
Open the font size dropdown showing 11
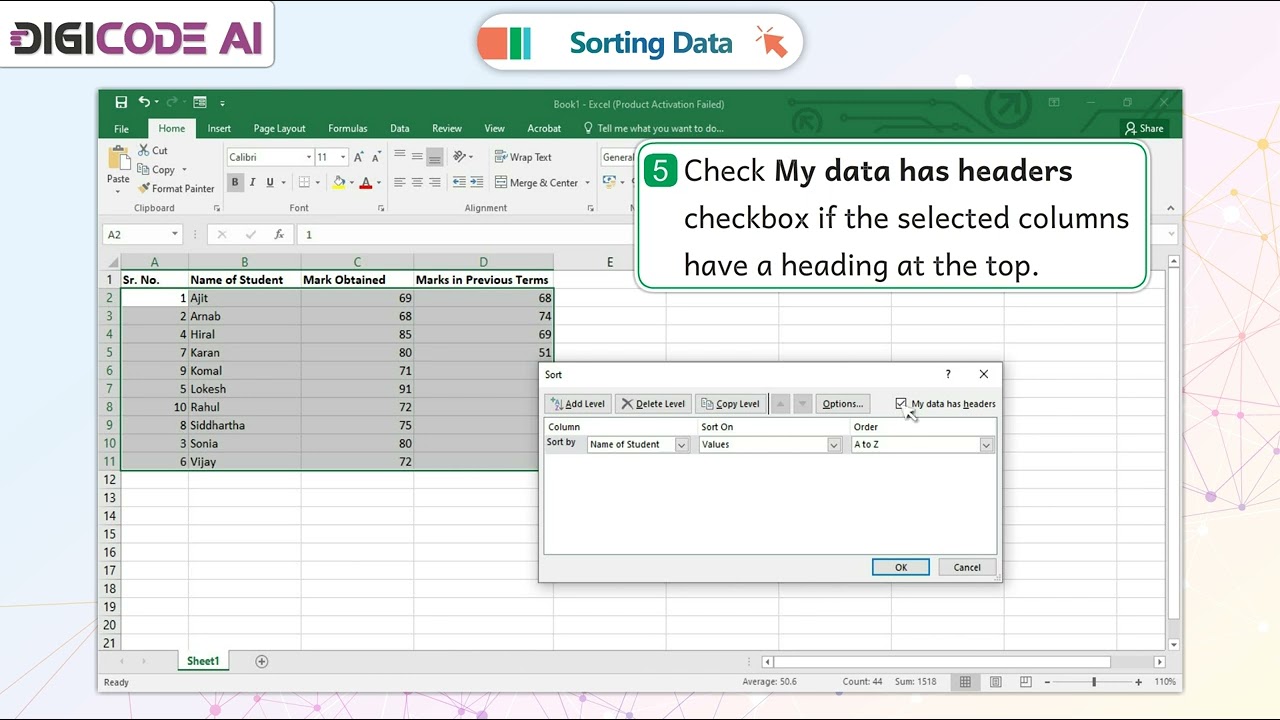343,157
